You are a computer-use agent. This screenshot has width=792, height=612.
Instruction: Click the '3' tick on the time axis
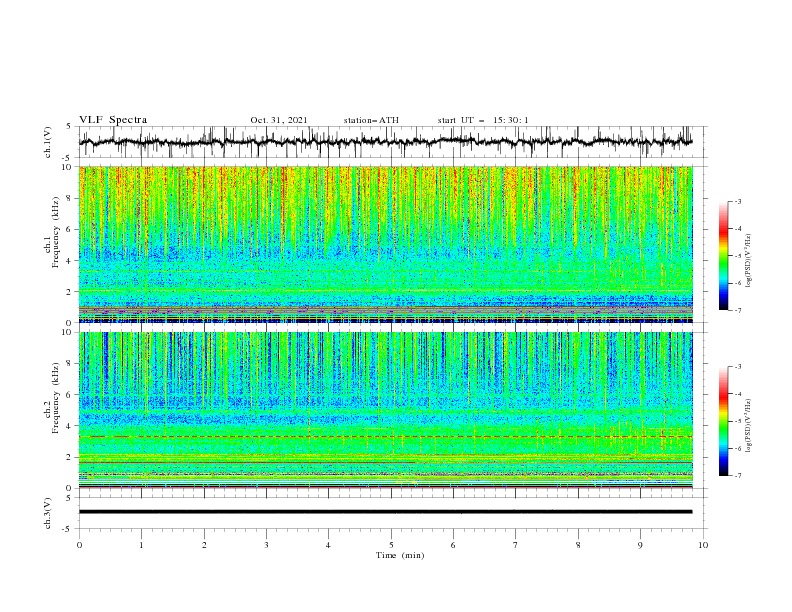pos(266,545)
